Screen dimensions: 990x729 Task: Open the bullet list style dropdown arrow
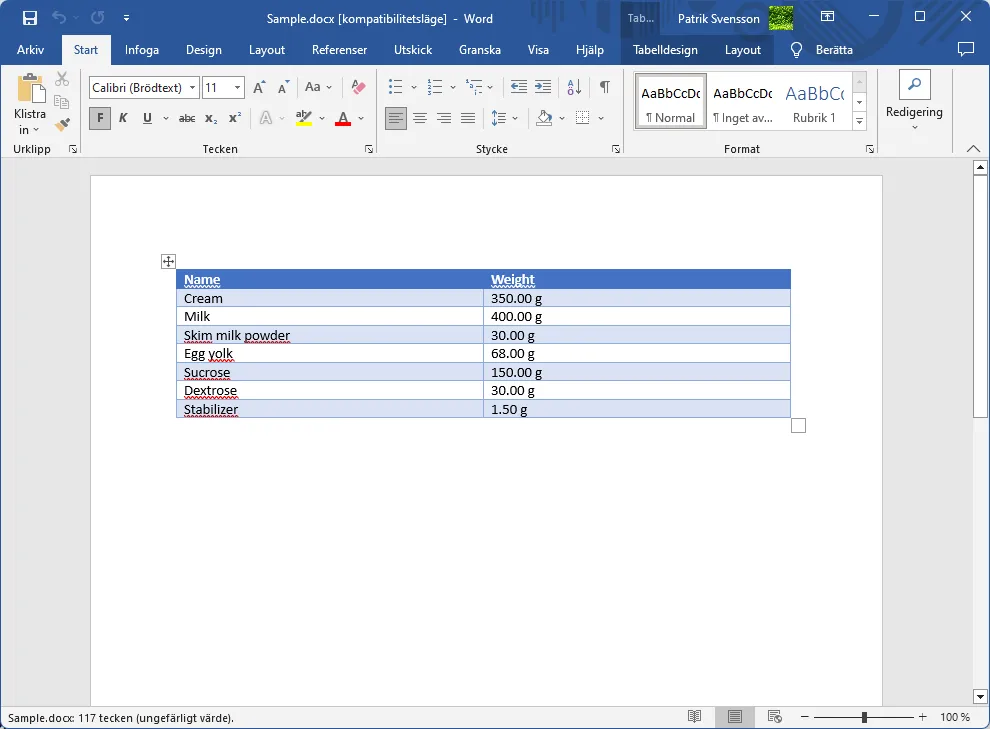pyautogui.click(x=414, y=88)
